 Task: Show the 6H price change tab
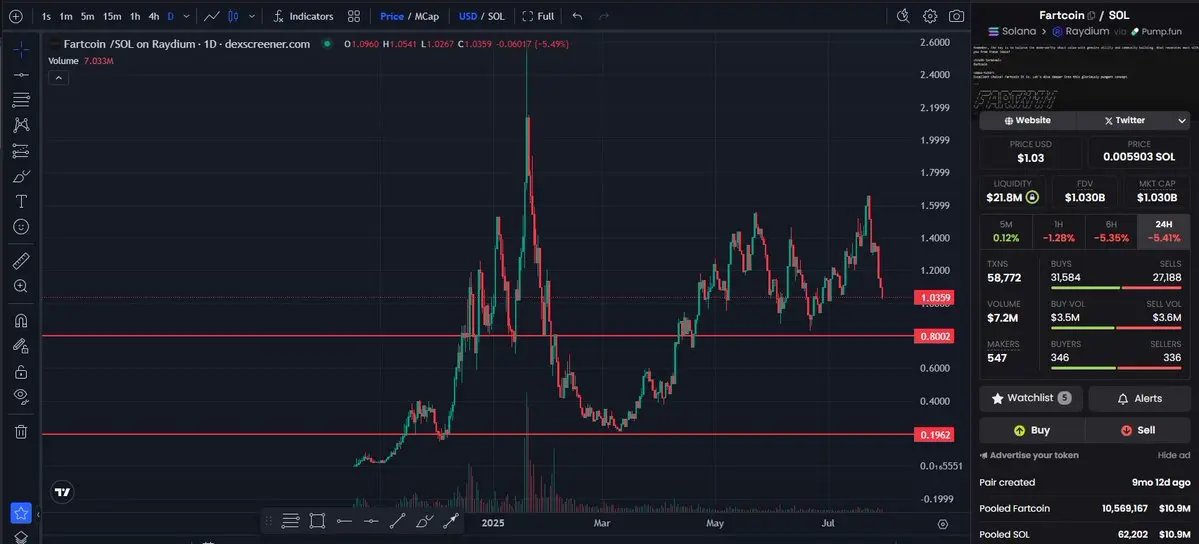1111,232
